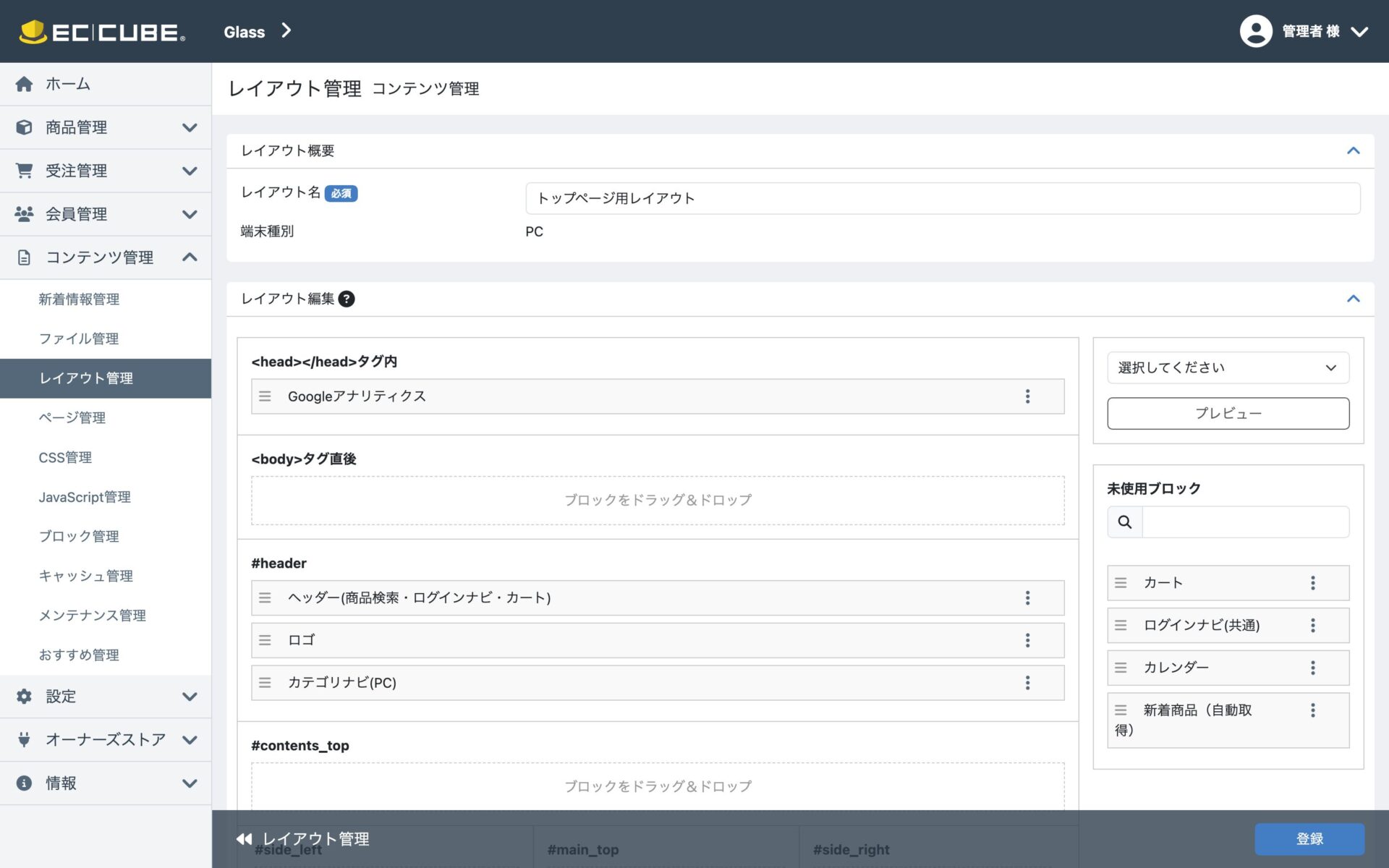Open the 選択してください dropdown
This screenshot has height=868, width=1389.
(x=1228, y=367)
